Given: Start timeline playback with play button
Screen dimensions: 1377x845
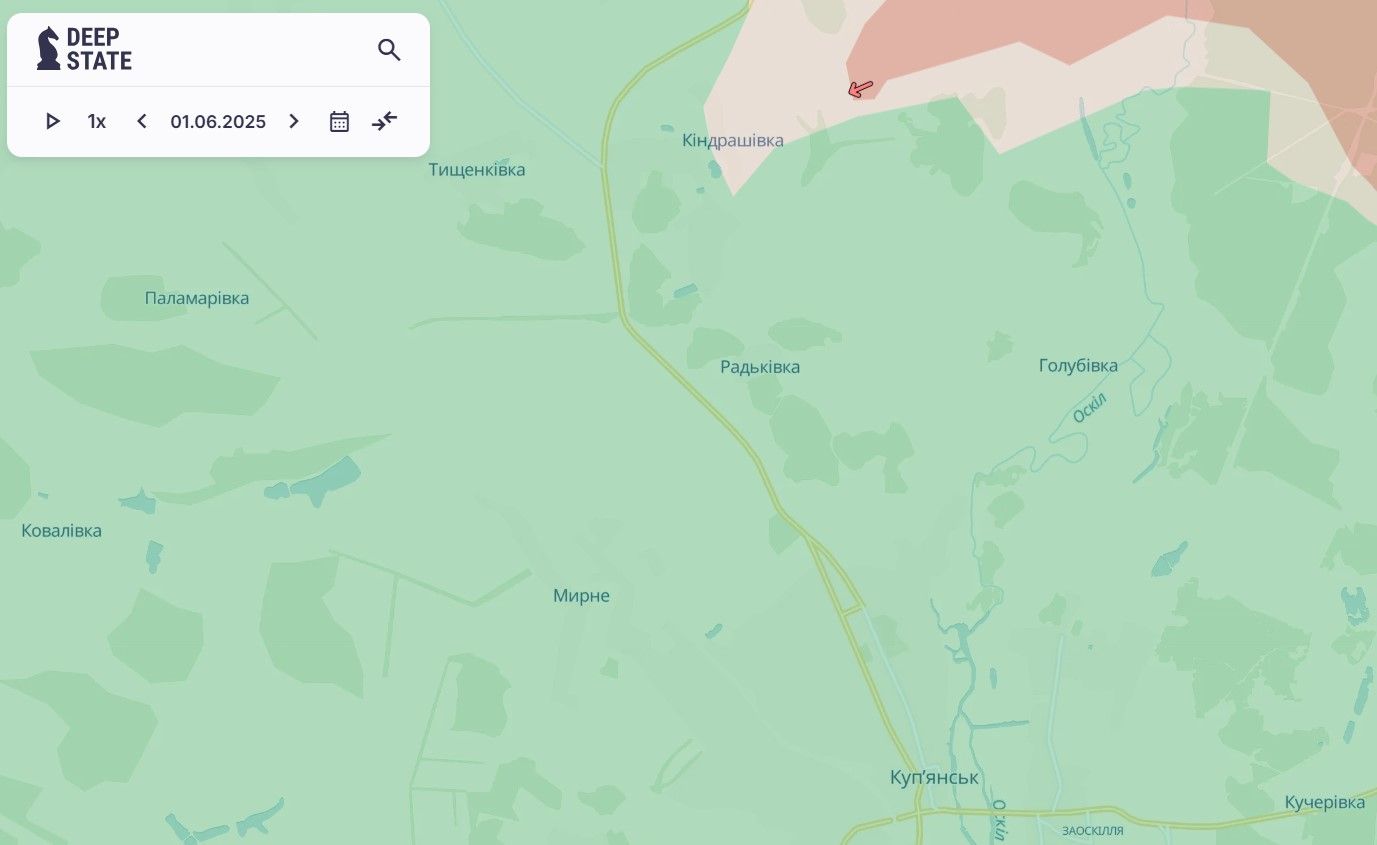Looking at the screenshot, I should [53, 121].
